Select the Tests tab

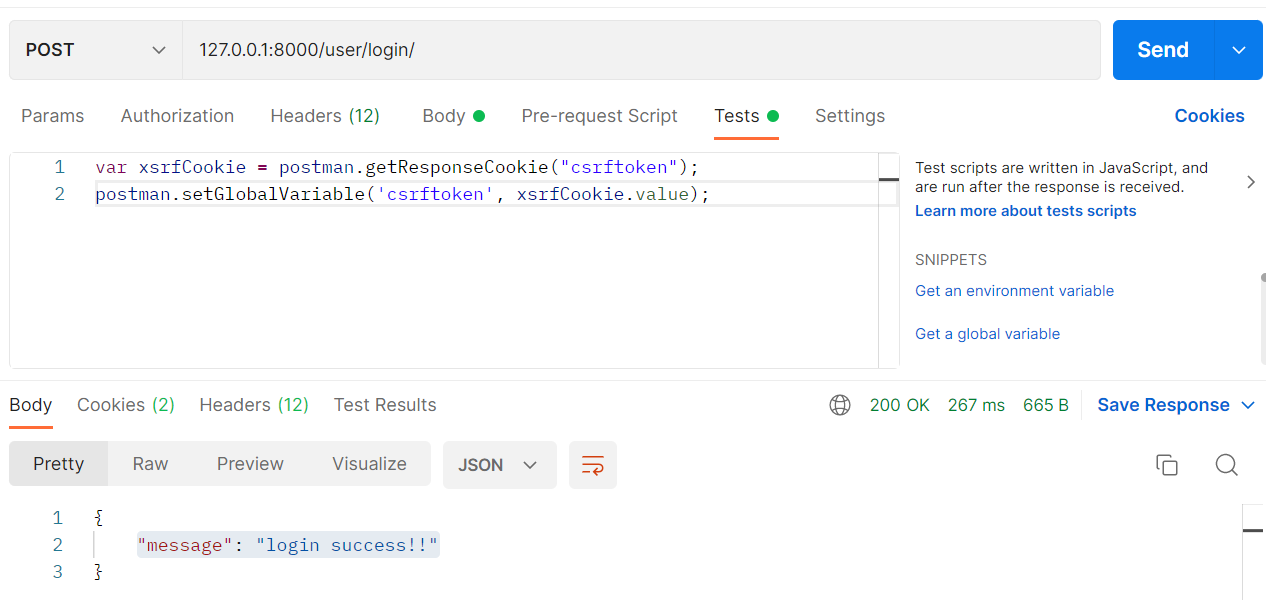[746, 116]
